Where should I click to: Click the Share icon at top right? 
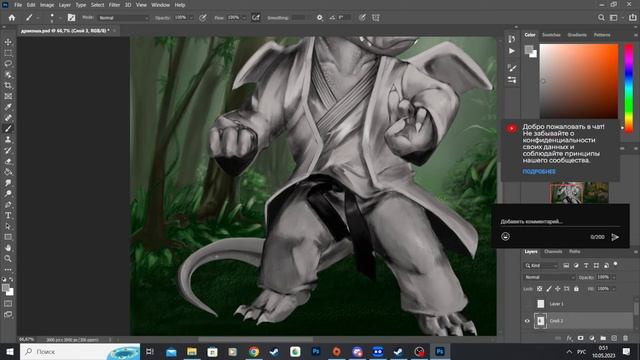tap(633, 18)
